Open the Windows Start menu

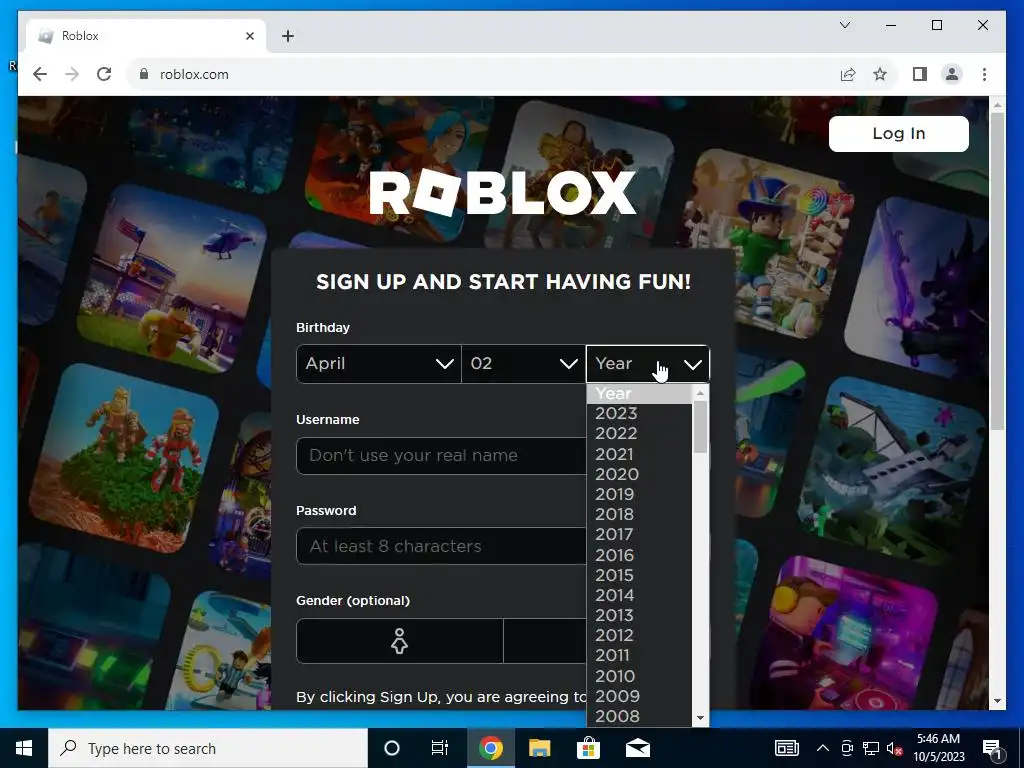tap(24, 748)
